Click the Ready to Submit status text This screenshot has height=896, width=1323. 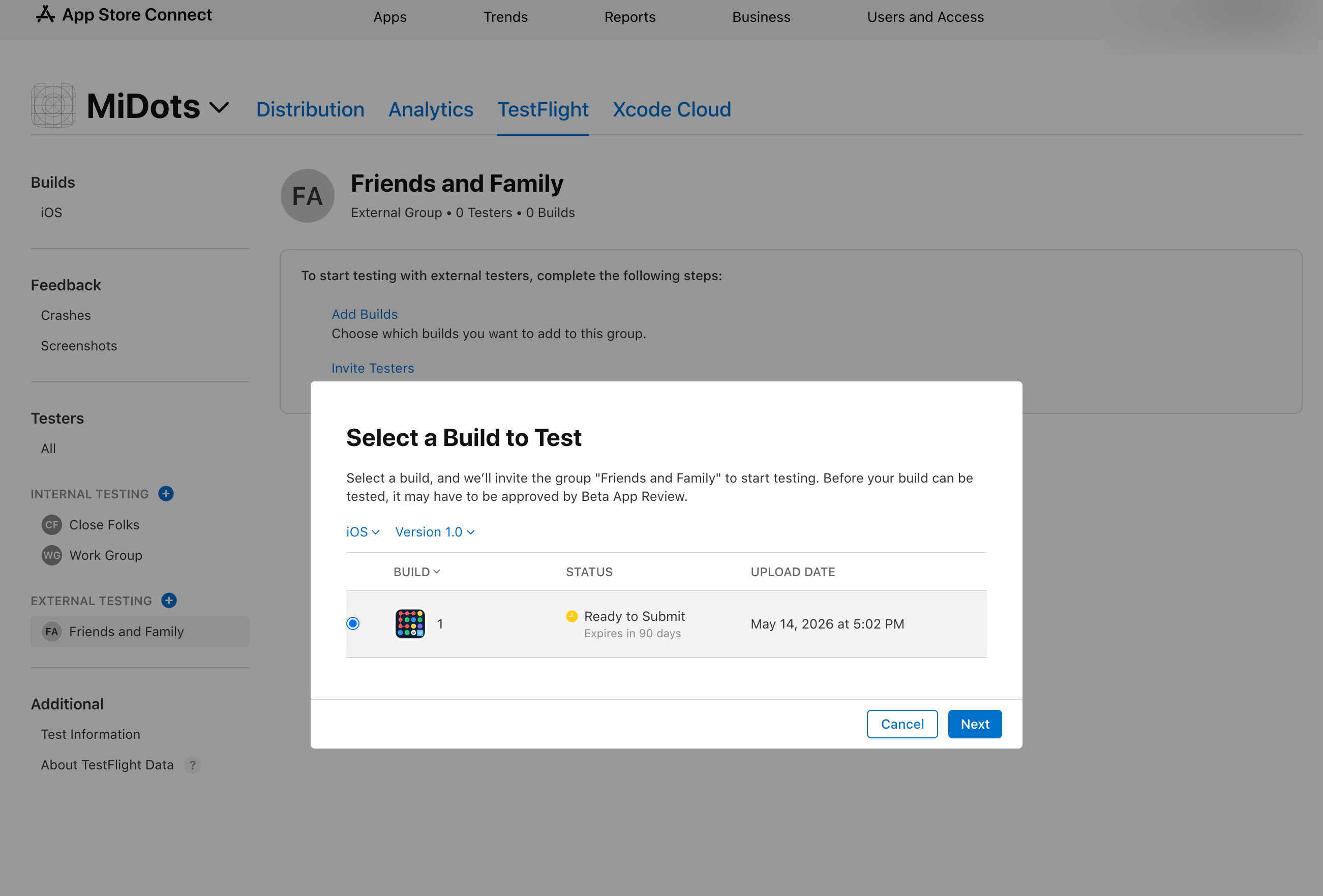[x=635, y=616]
